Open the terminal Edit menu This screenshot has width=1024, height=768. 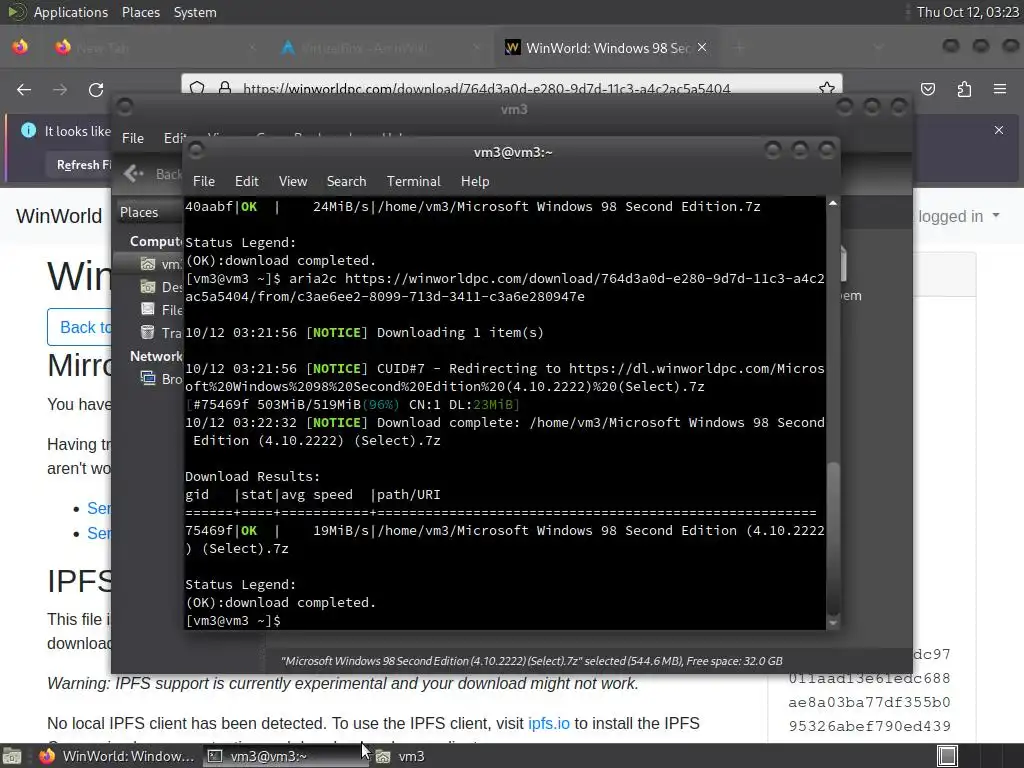tap(246, 182)
